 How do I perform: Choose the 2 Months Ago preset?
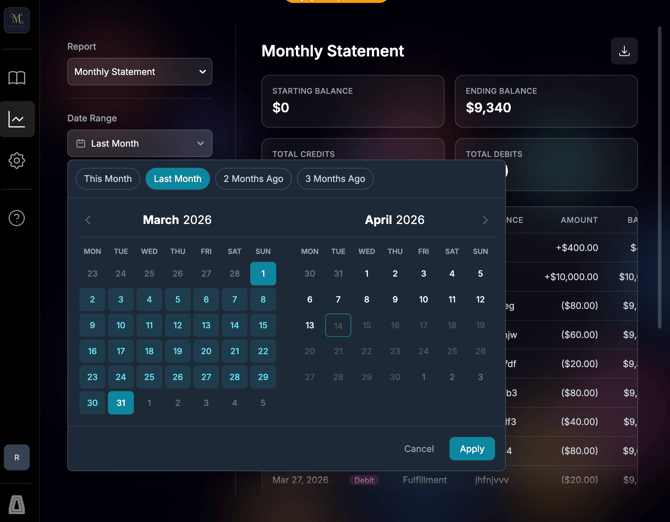click(x=253, y=179)
